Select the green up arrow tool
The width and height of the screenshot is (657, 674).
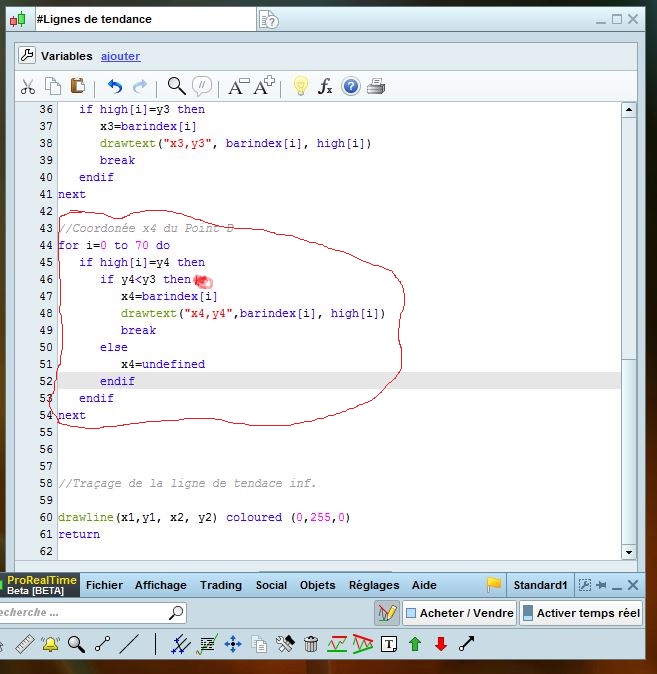point(415,645)
